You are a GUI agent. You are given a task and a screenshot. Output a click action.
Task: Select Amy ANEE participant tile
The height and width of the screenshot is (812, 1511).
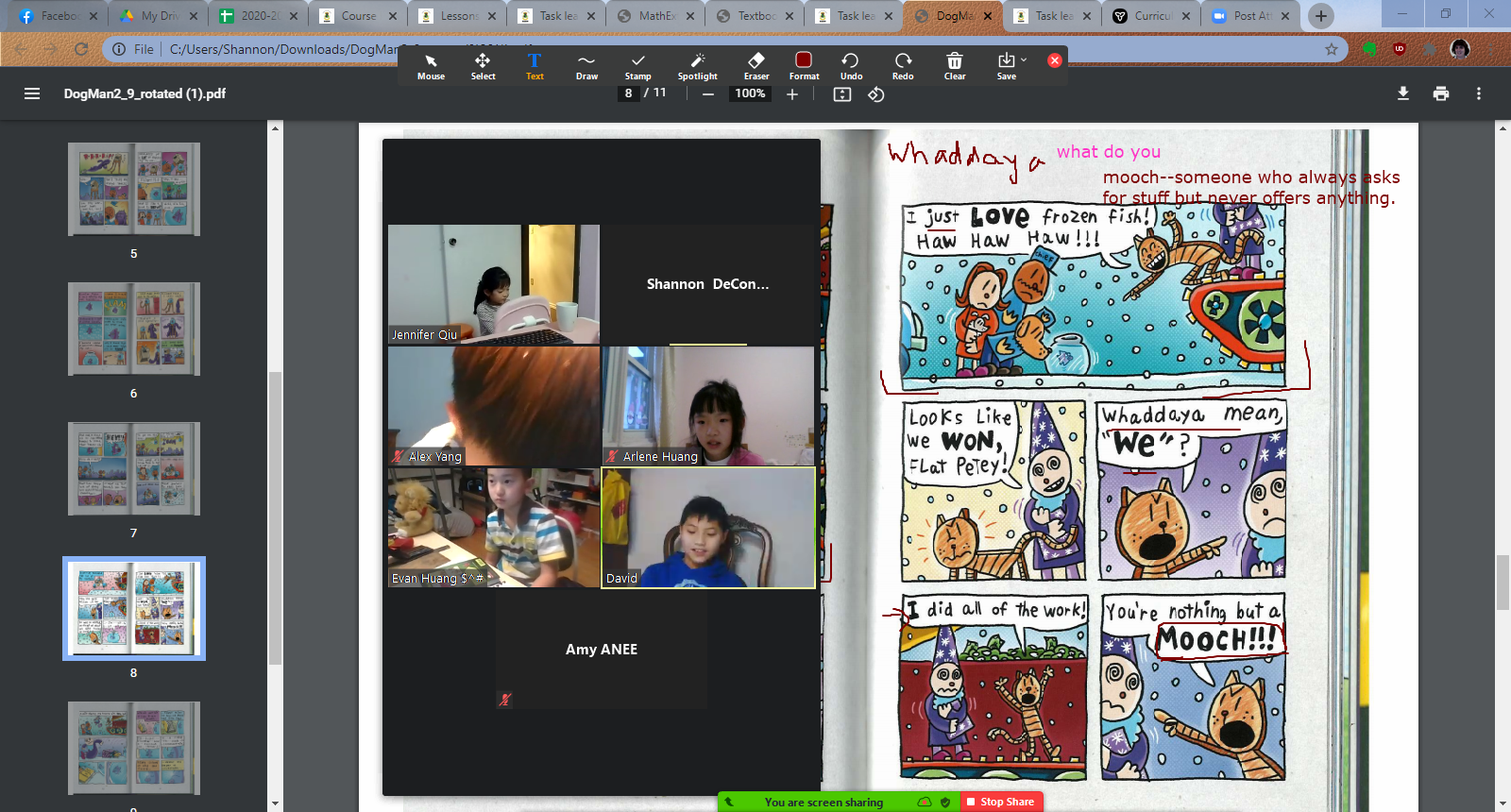[x=602, y=650]
